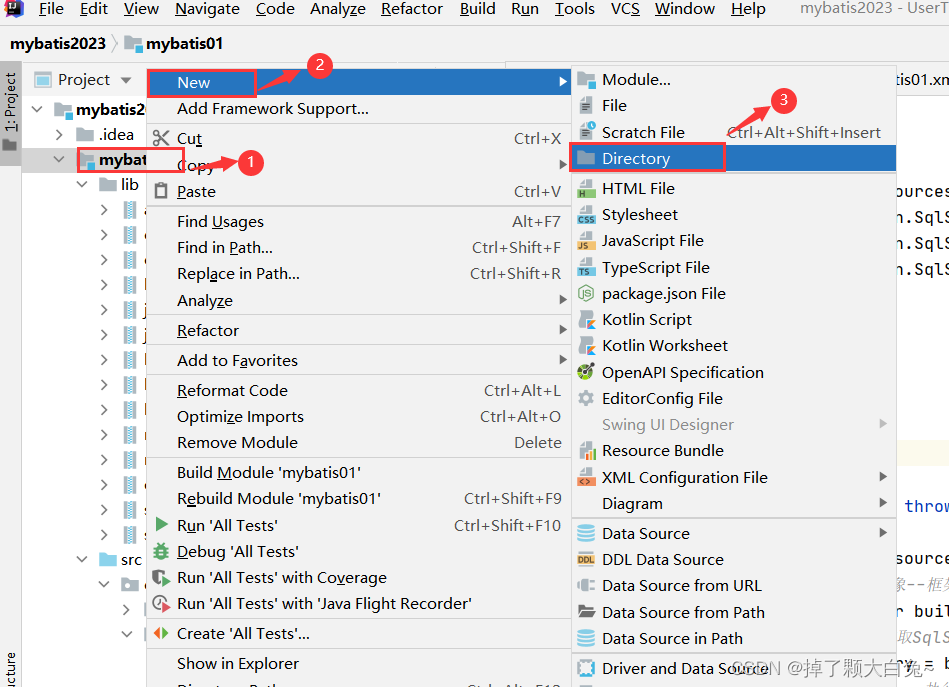Collapse the lib folder node
Screen dimensions: 949x687
[x=82, y=184]
